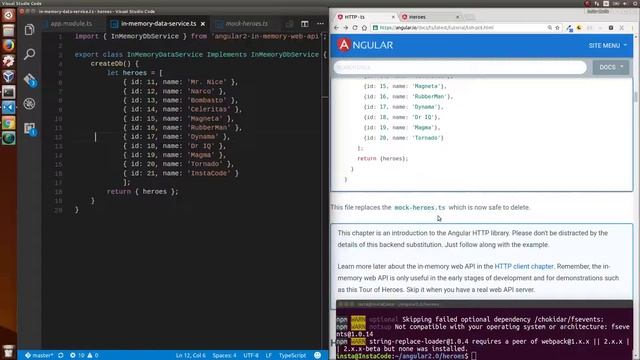This screenshot has width=640, height=360.
Task: Click zoom magnifier icon in address bar
Action: 549,28
